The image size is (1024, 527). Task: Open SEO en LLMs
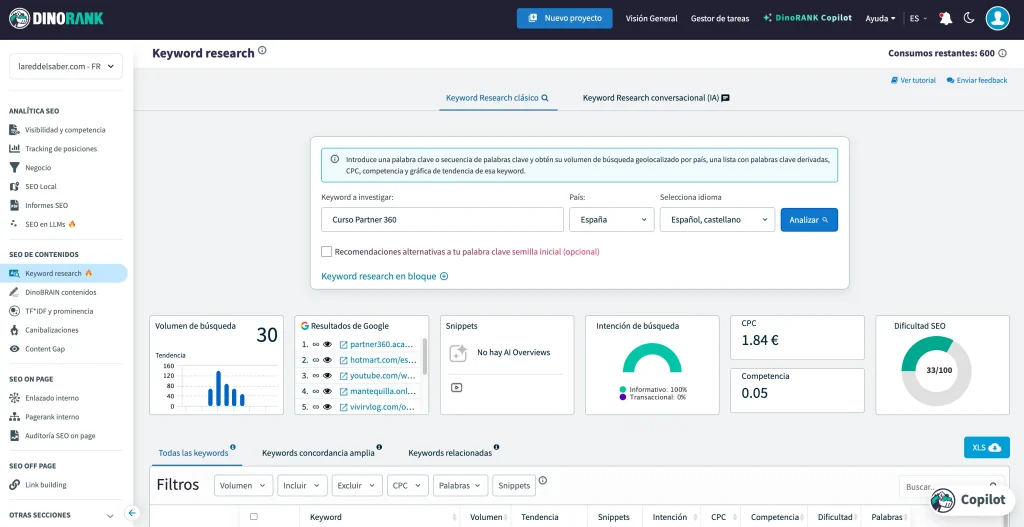tap(50, 224)
